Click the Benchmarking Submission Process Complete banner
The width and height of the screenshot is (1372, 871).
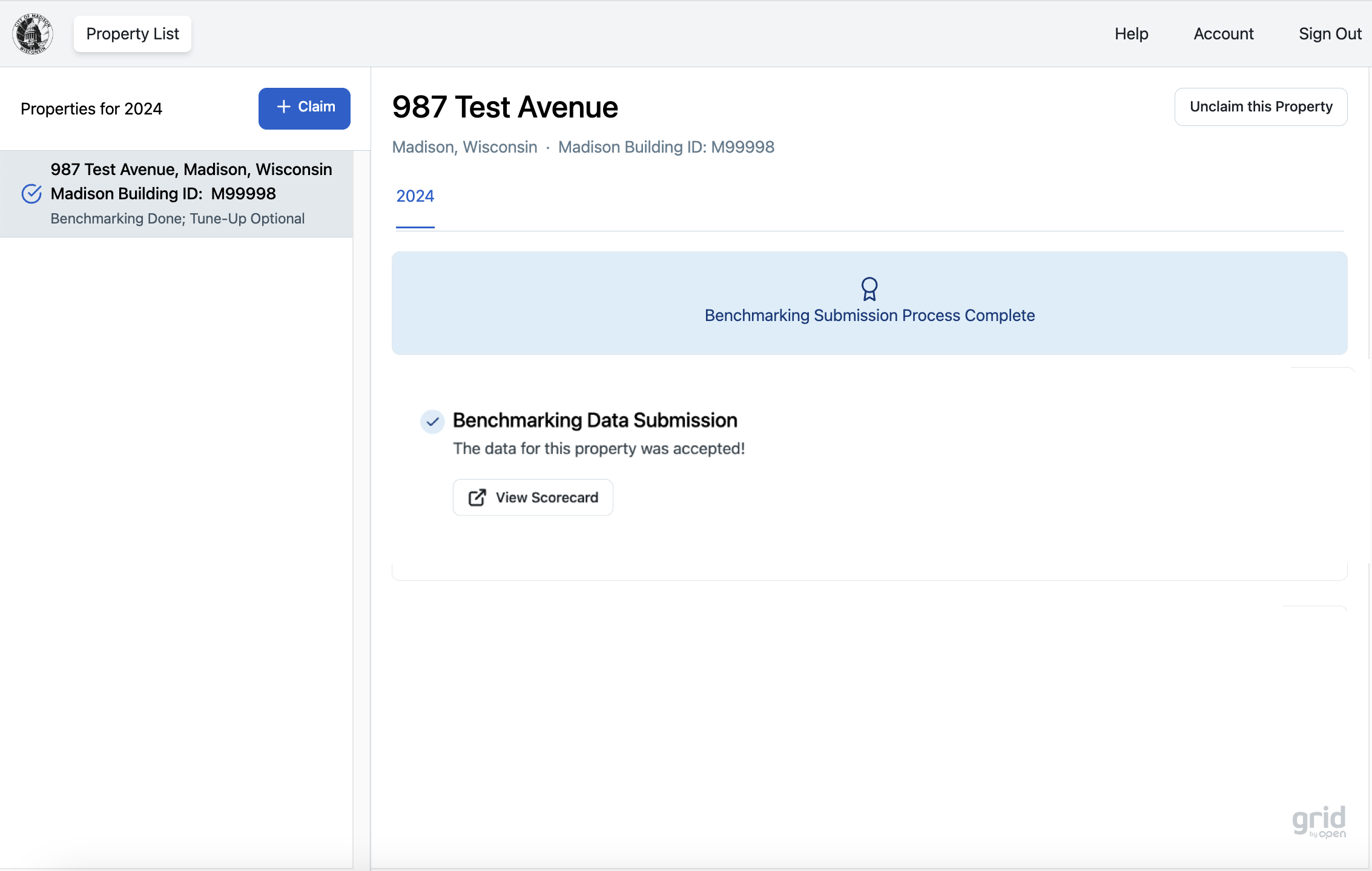[x=869, y=316]
